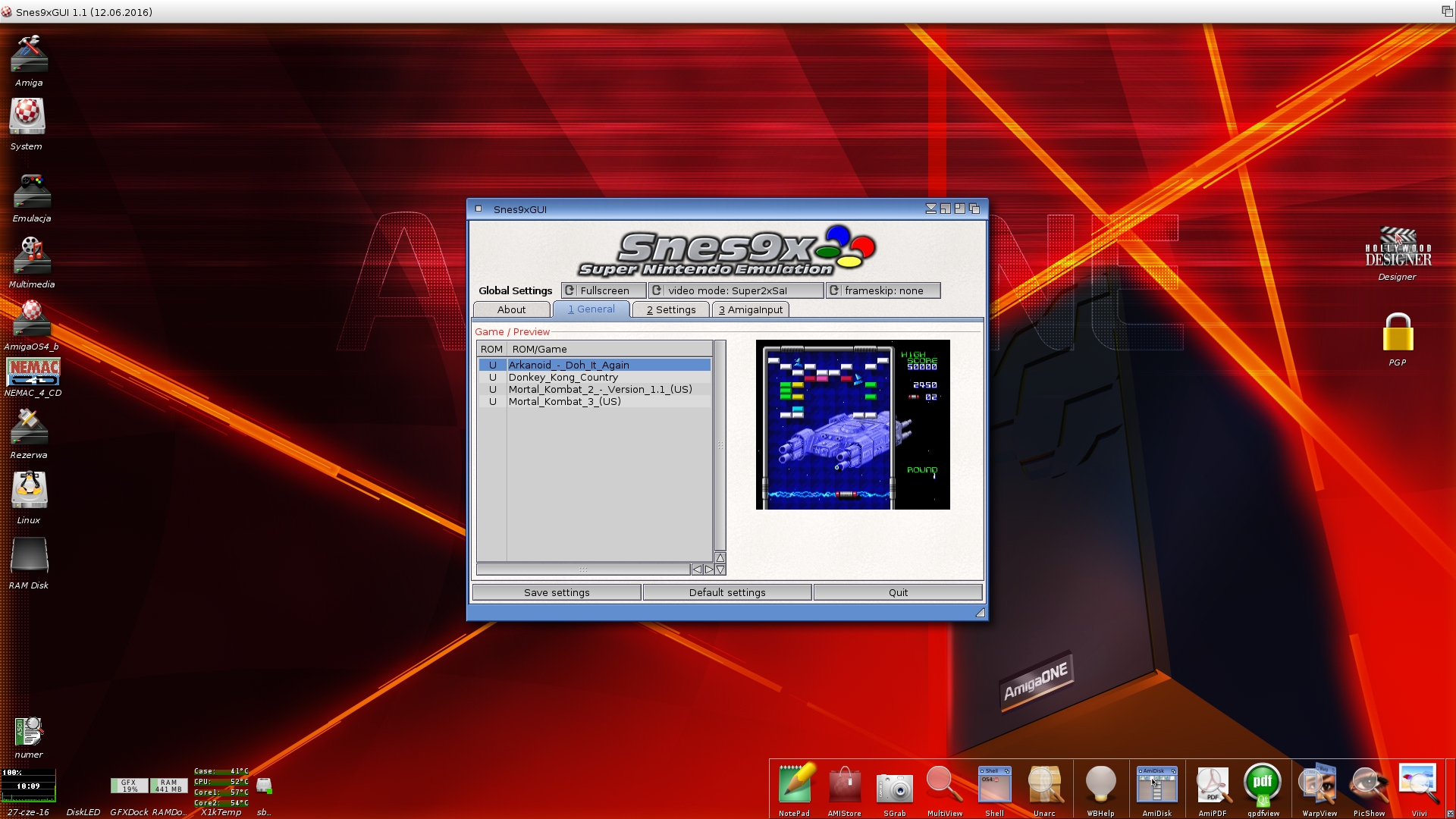This screenshot has width=1456, height=819.
Task: Launch SGrab camera tool from dock
Action: [x=895, y=788]
